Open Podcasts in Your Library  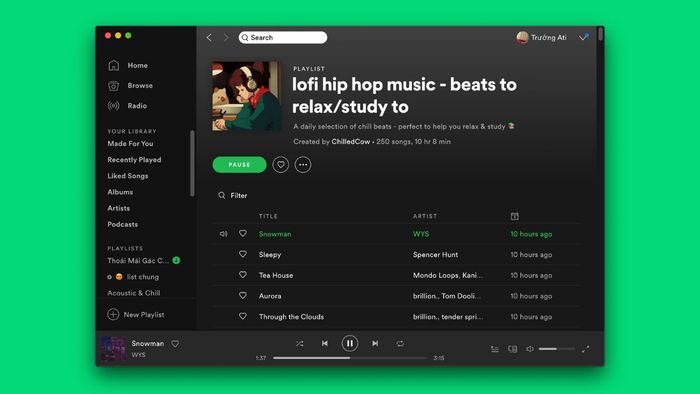(122, 224)
